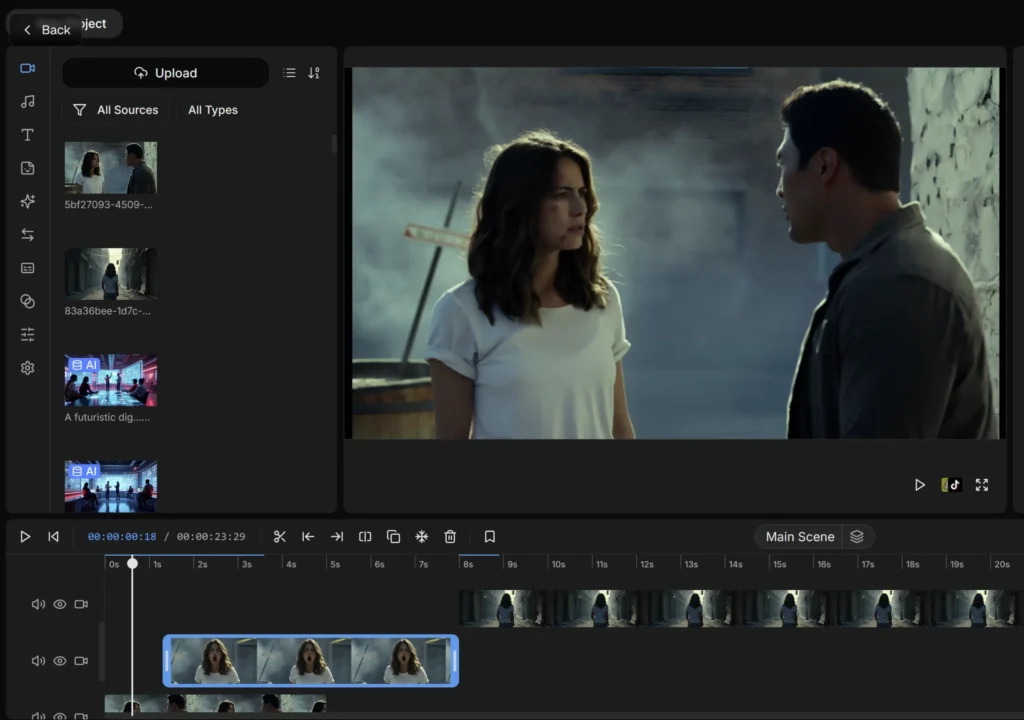This screenshot has height=720, width=1024.
Task: Click the scissors split clip tool
Action: click(x=280, y=537)
